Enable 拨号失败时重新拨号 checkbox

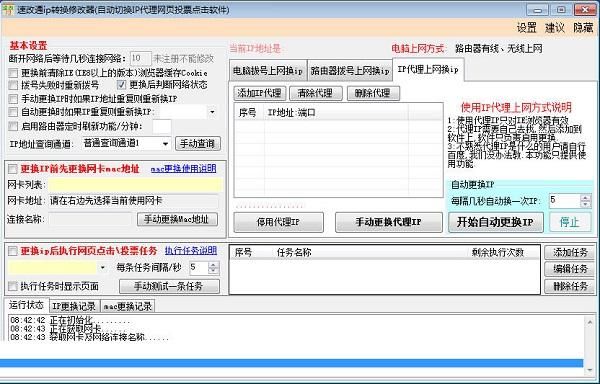point(13,85)
